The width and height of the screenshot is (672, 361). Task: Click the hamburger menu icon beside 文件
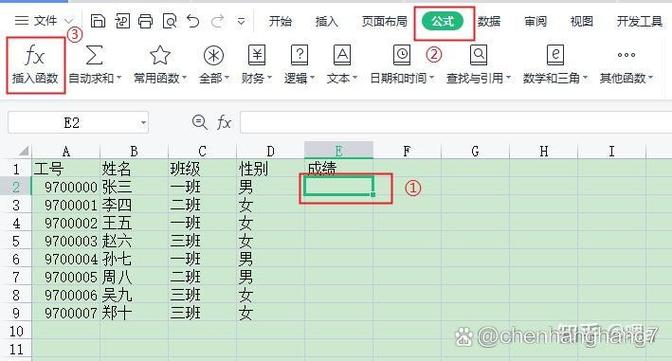coord(21,21)
